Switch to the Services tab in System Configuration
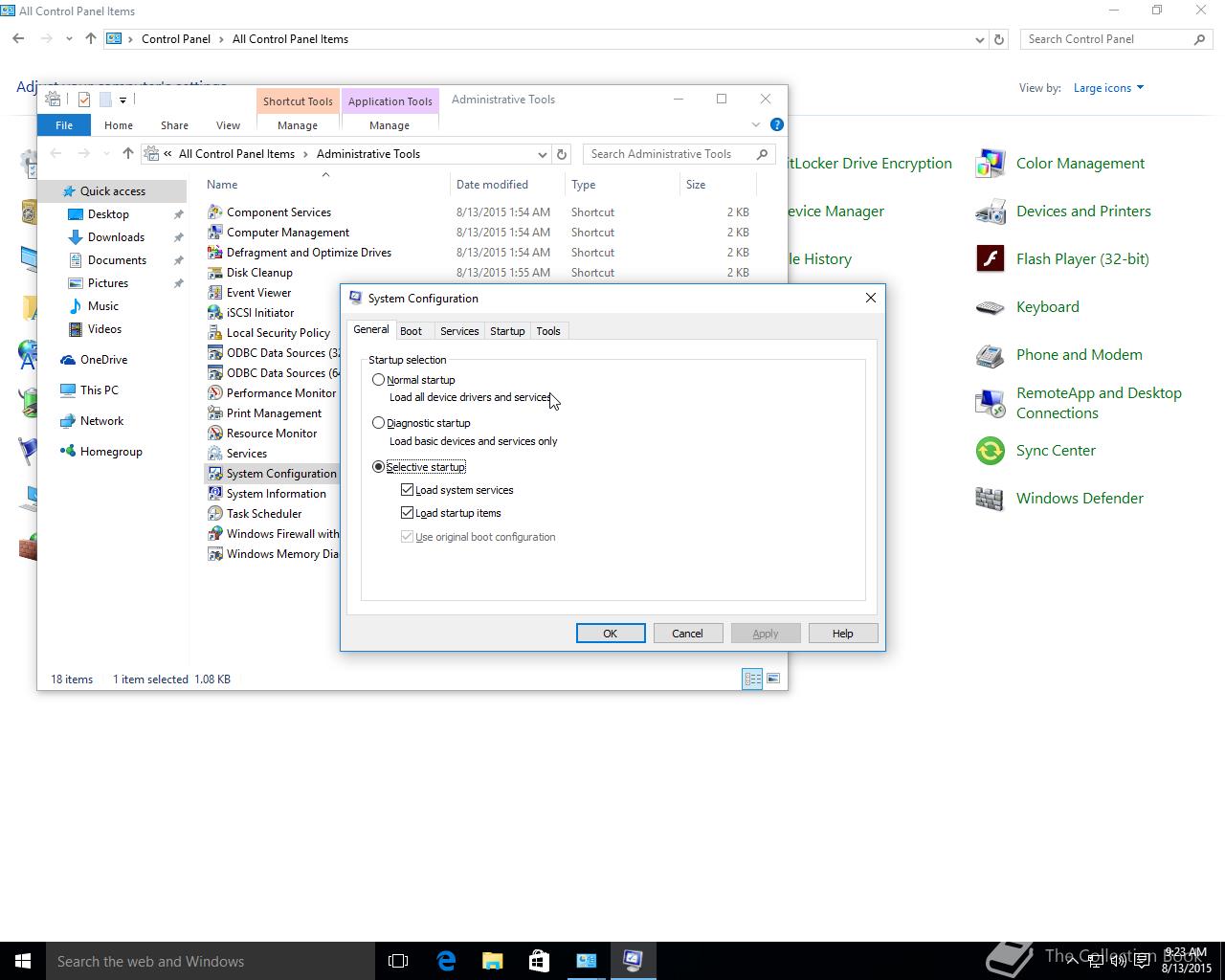The image size is (1225, 980). click(x=459, y=331)
